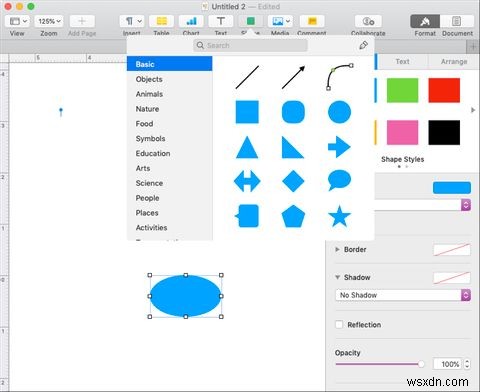This screenshot has height=392, width=480.
Task: Toggle the Document sidebar button
Action: tap(457, 21)
